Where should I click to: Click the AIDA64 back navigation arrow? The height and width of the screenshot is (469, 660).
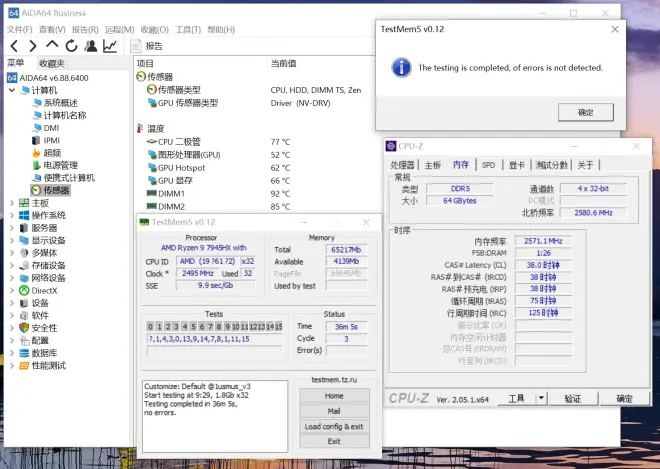point(13,46)
